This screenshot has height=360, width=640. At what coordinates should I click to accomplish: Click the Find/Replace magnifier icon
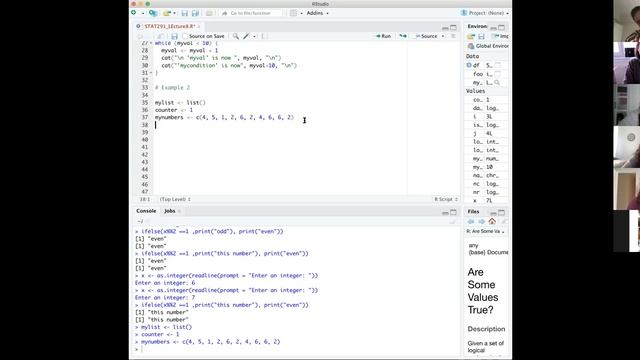(236, 36)
